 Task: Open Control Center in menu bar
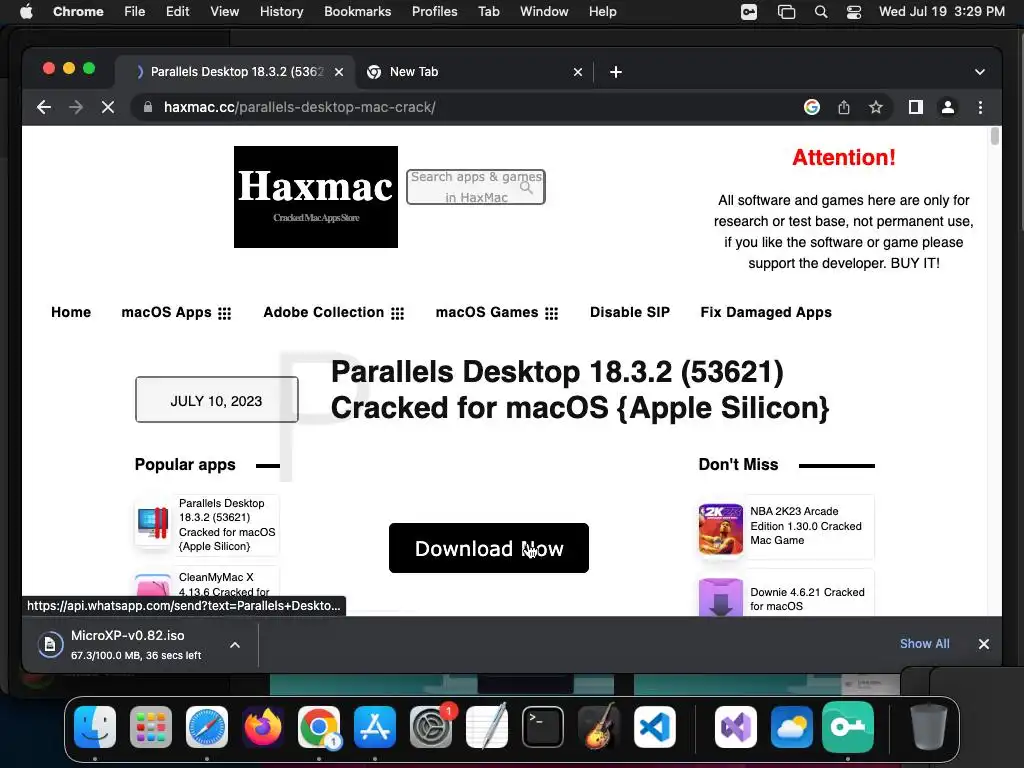pos(854,12)
